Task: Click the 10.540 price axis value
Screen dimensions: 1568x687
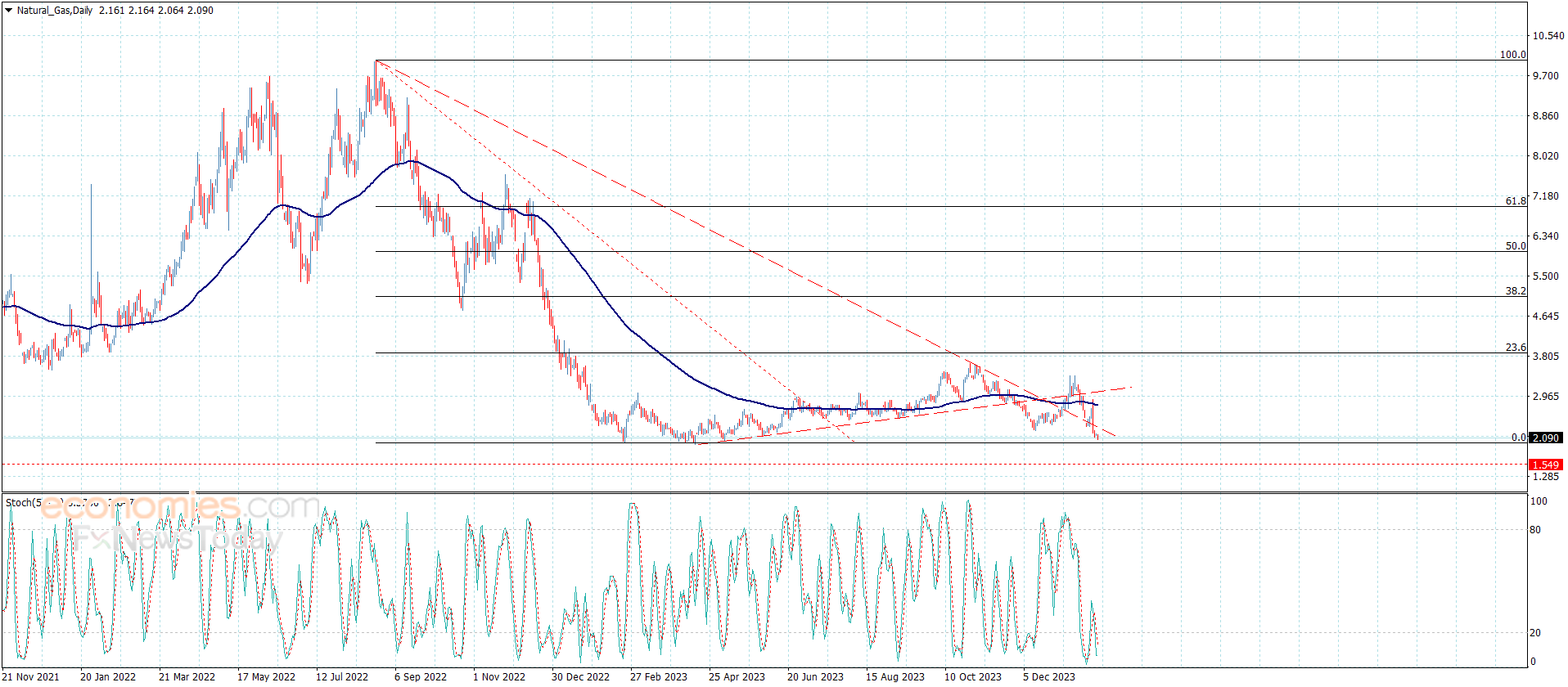Action: click(x=1548, y=36)
